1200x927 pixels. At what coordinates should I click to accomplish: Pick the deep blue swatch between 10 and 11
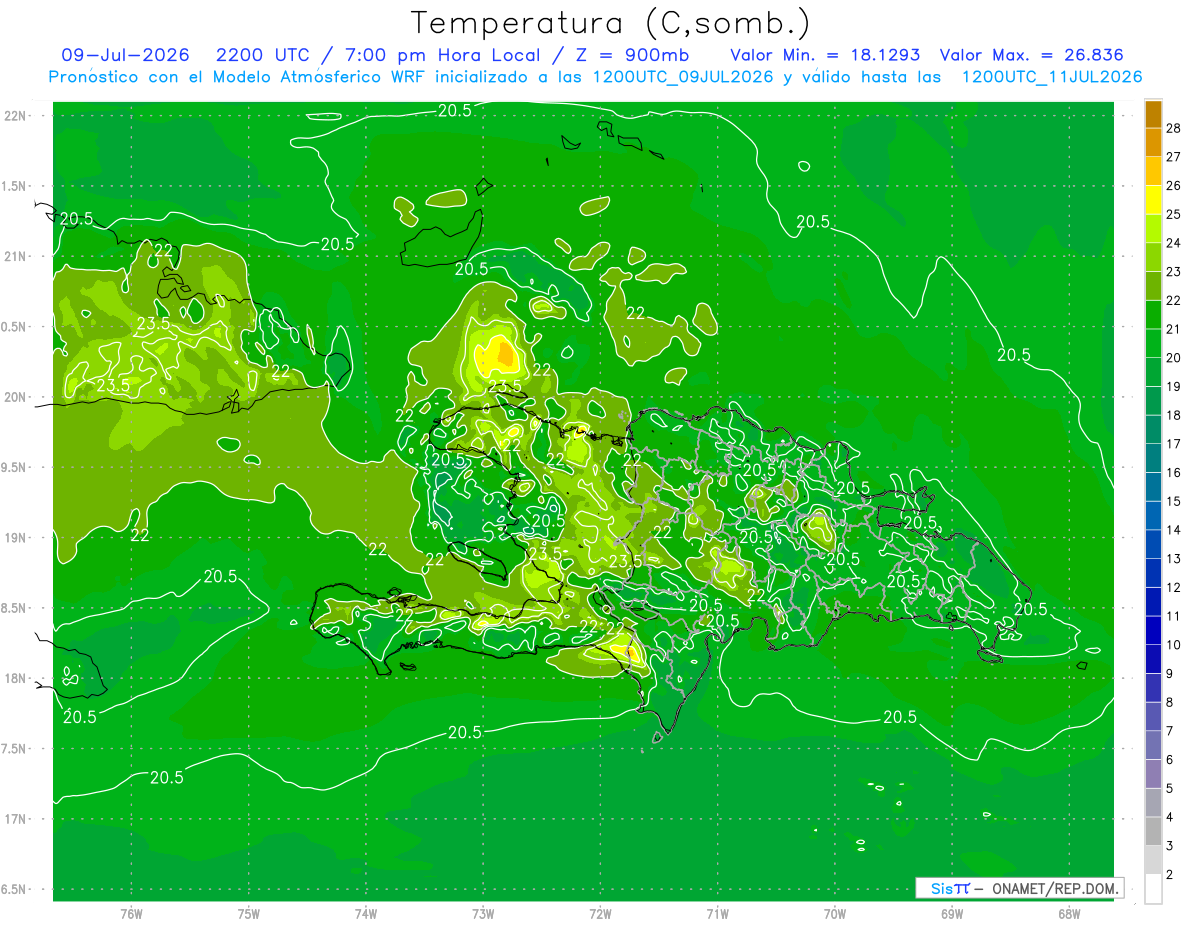(x=1153, y=630)
